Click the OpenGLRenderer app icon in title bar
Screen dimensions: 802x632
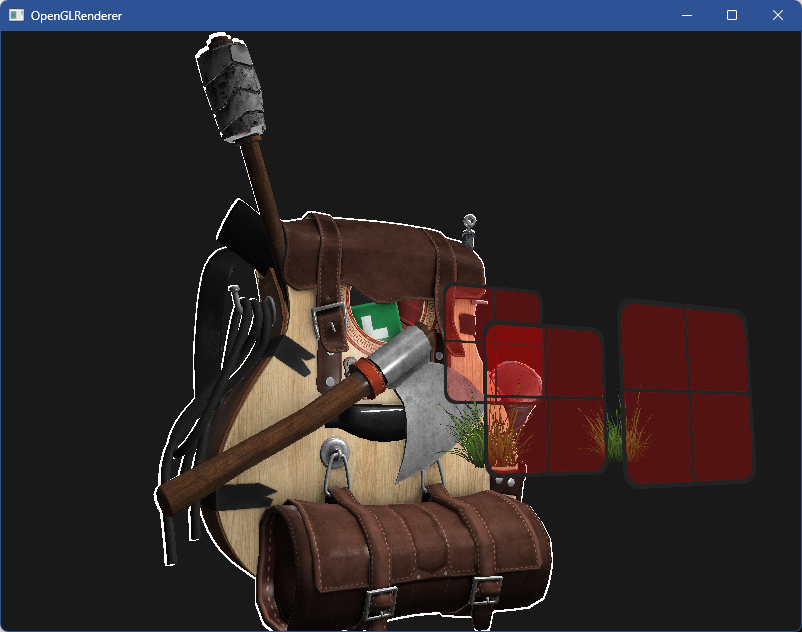(x=16, y=15)
